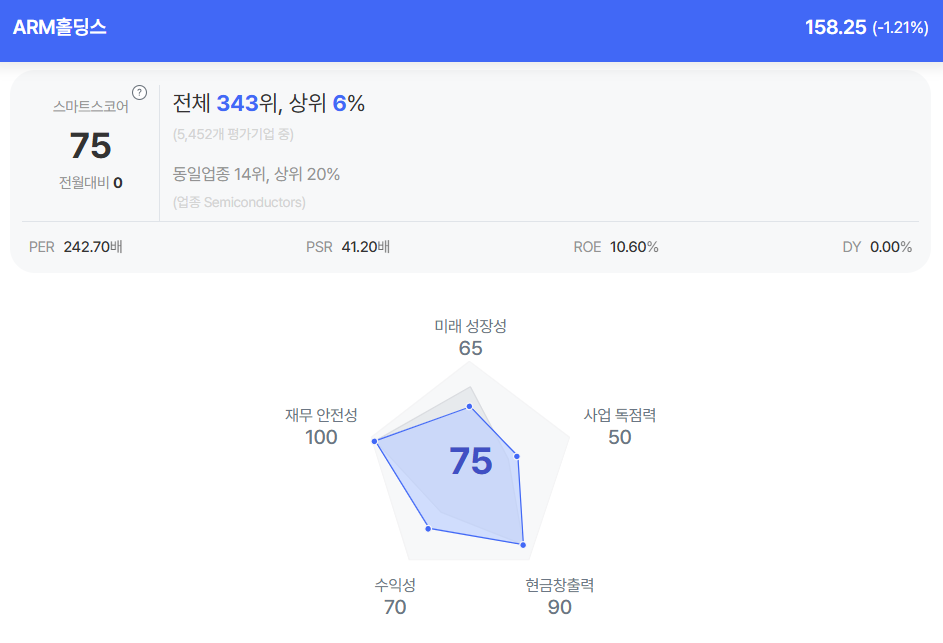Select the 현금창출력 radar label
Viewport: 943px width, 643px height.
pos(560,585)
